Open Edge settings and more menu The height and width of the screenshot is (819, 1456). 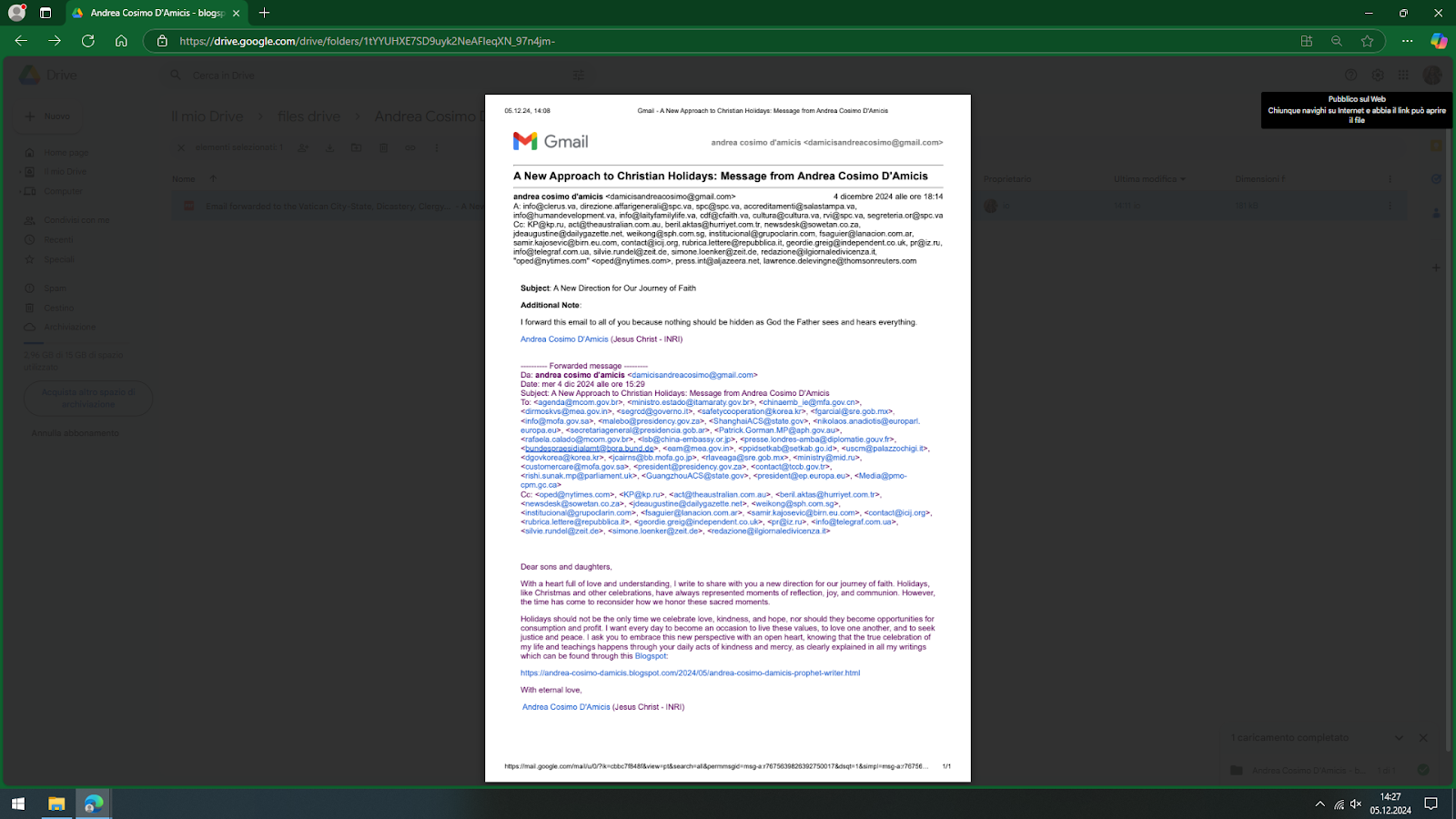(1407, 41)
